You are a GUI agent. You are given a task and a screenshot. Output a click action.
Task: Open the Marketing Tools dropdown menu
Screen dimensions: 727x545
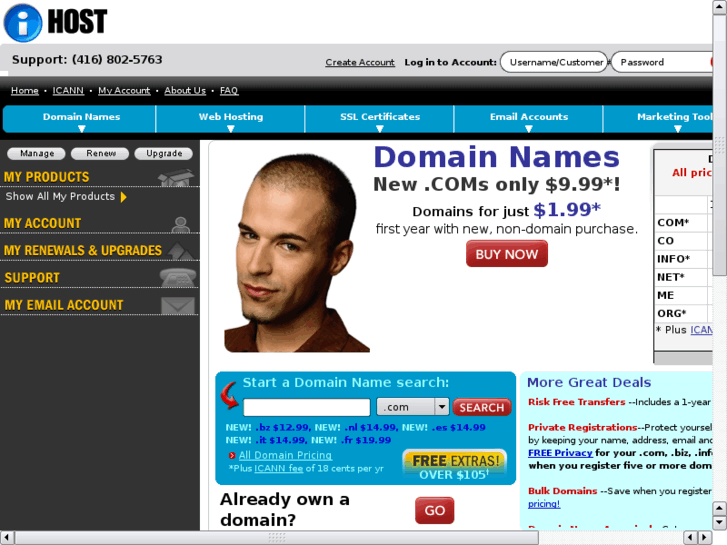658,119
